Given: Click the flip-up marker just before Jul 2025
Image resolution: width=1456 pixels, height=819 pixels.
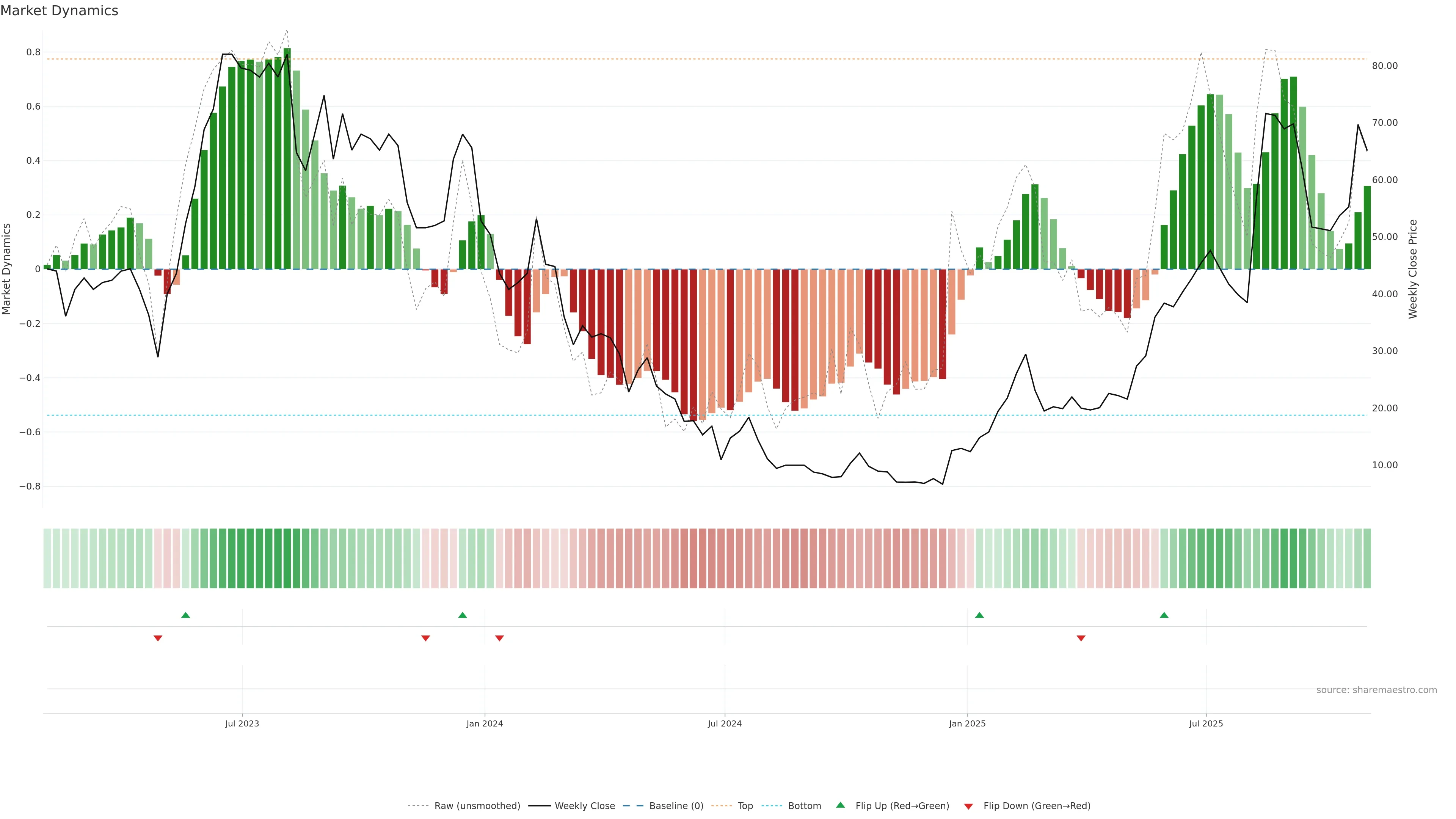Looking at the screenshot, I should [x=1164, y=615].
